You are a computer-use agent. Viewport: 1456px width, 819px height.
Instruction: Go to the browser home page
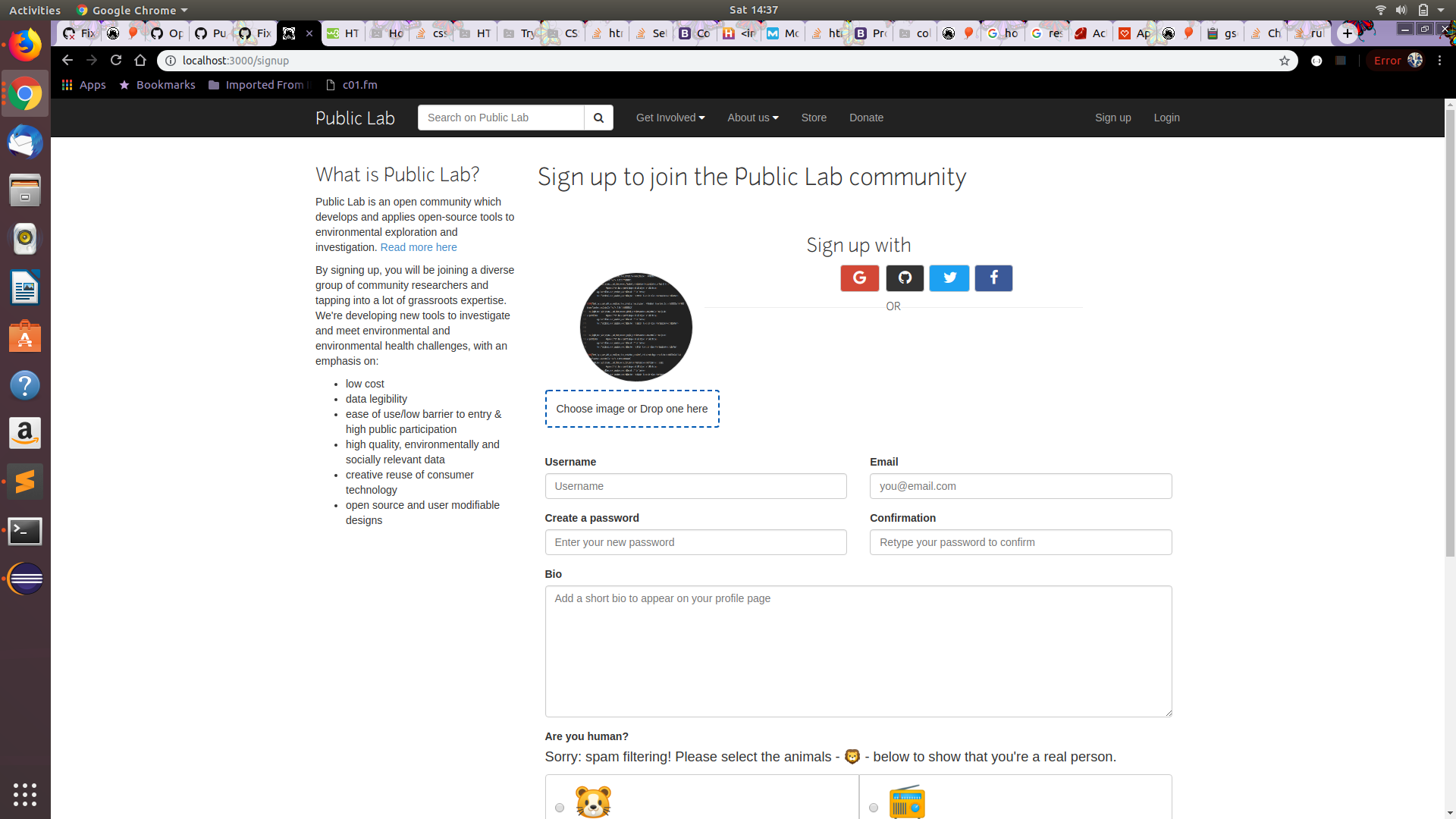[140, 60]
